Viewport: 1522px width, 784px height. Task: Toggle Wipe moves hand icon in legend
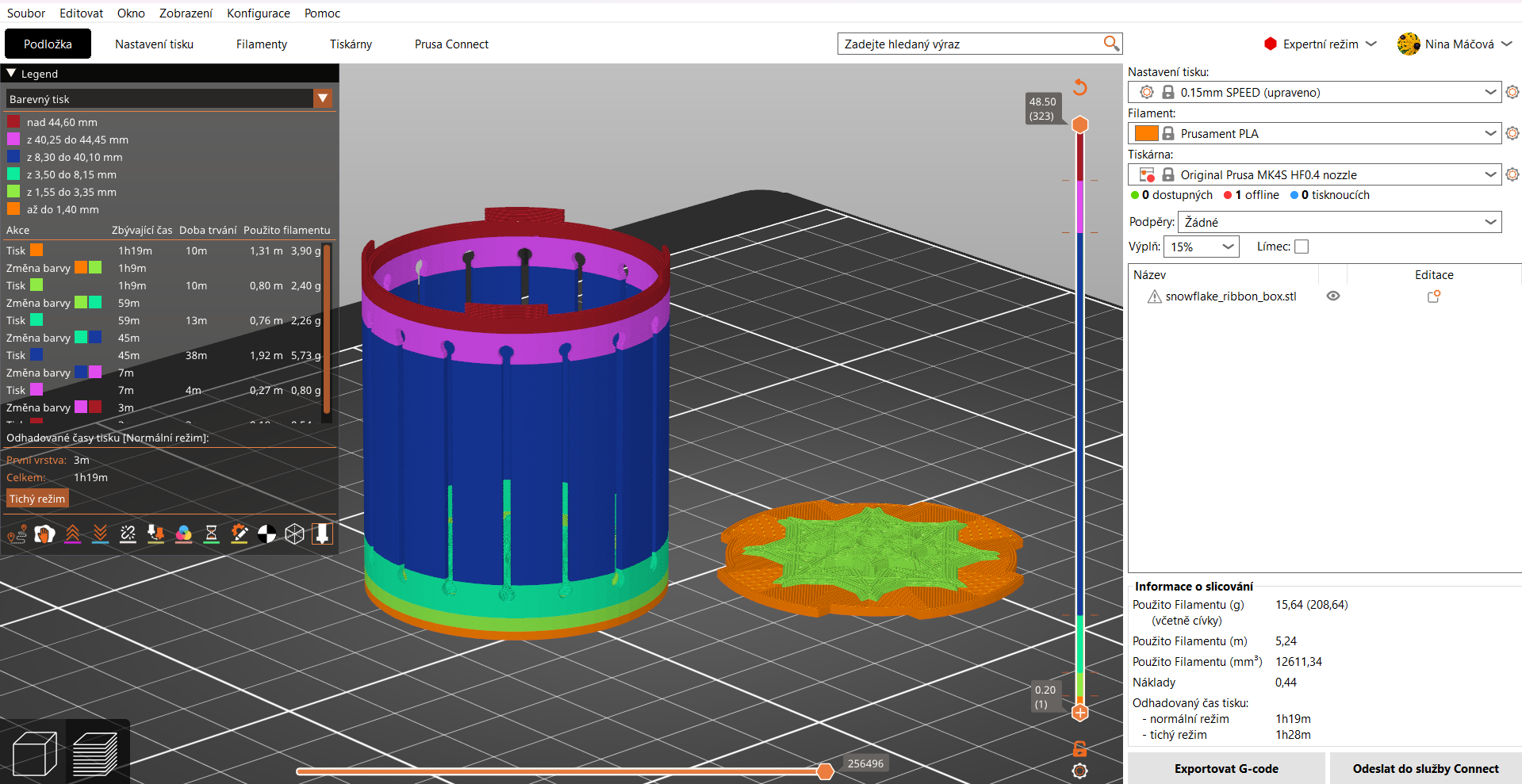click(44, 534)
